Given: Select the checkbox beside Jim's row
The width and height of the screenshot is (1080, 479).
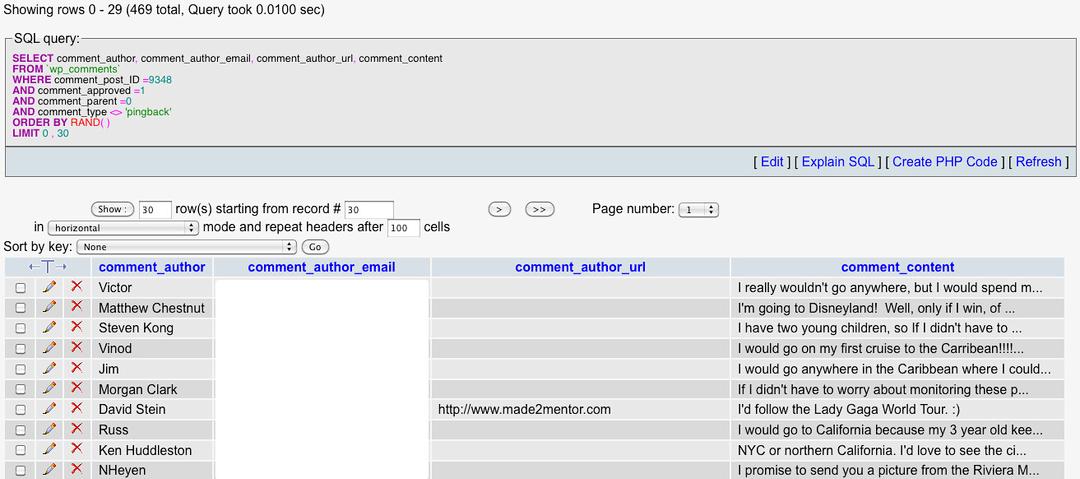Looking at the screenshot, I should click(20, 369).
